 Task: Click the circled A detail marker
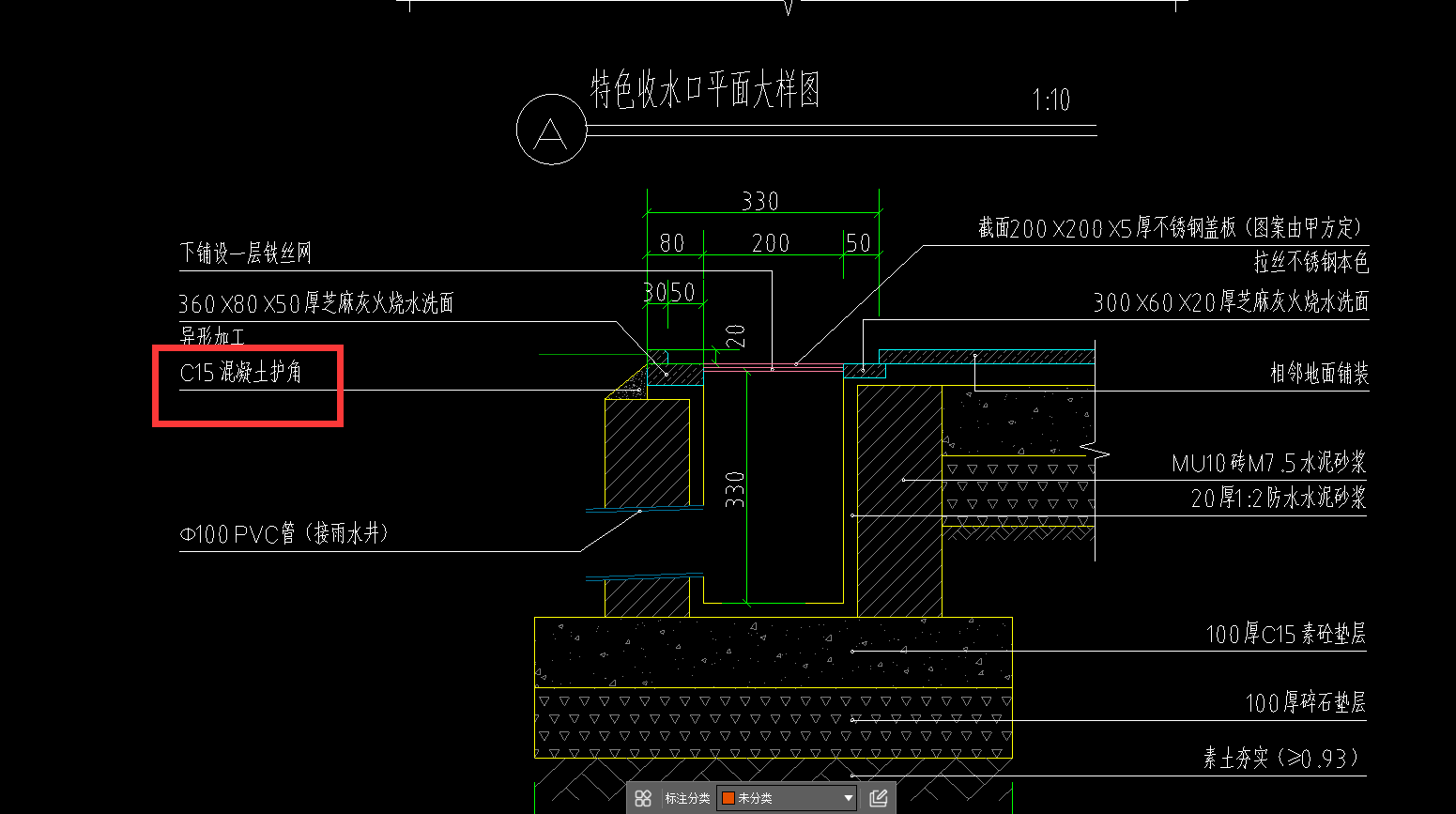[552, 130]
